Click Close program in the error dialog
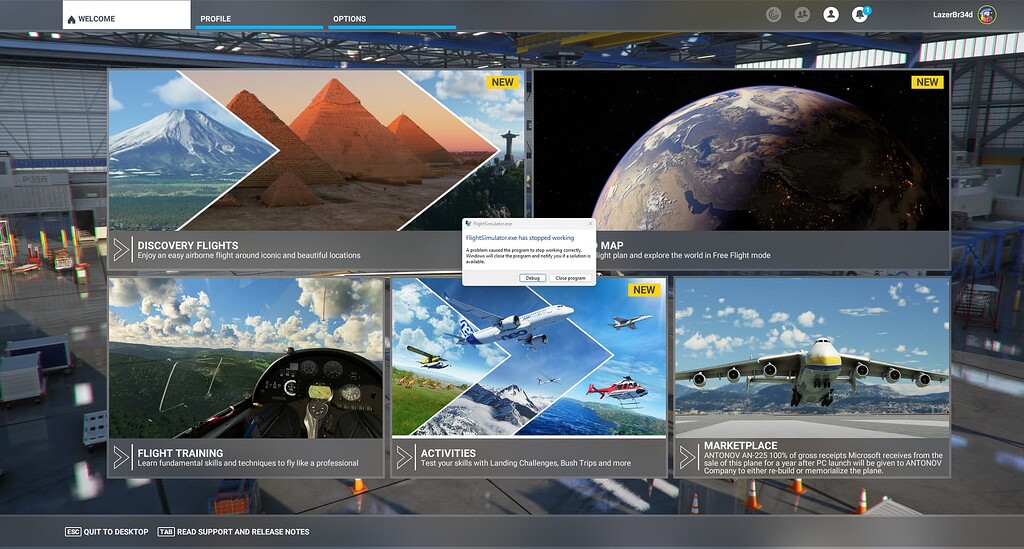 click(x=570, y=278)
